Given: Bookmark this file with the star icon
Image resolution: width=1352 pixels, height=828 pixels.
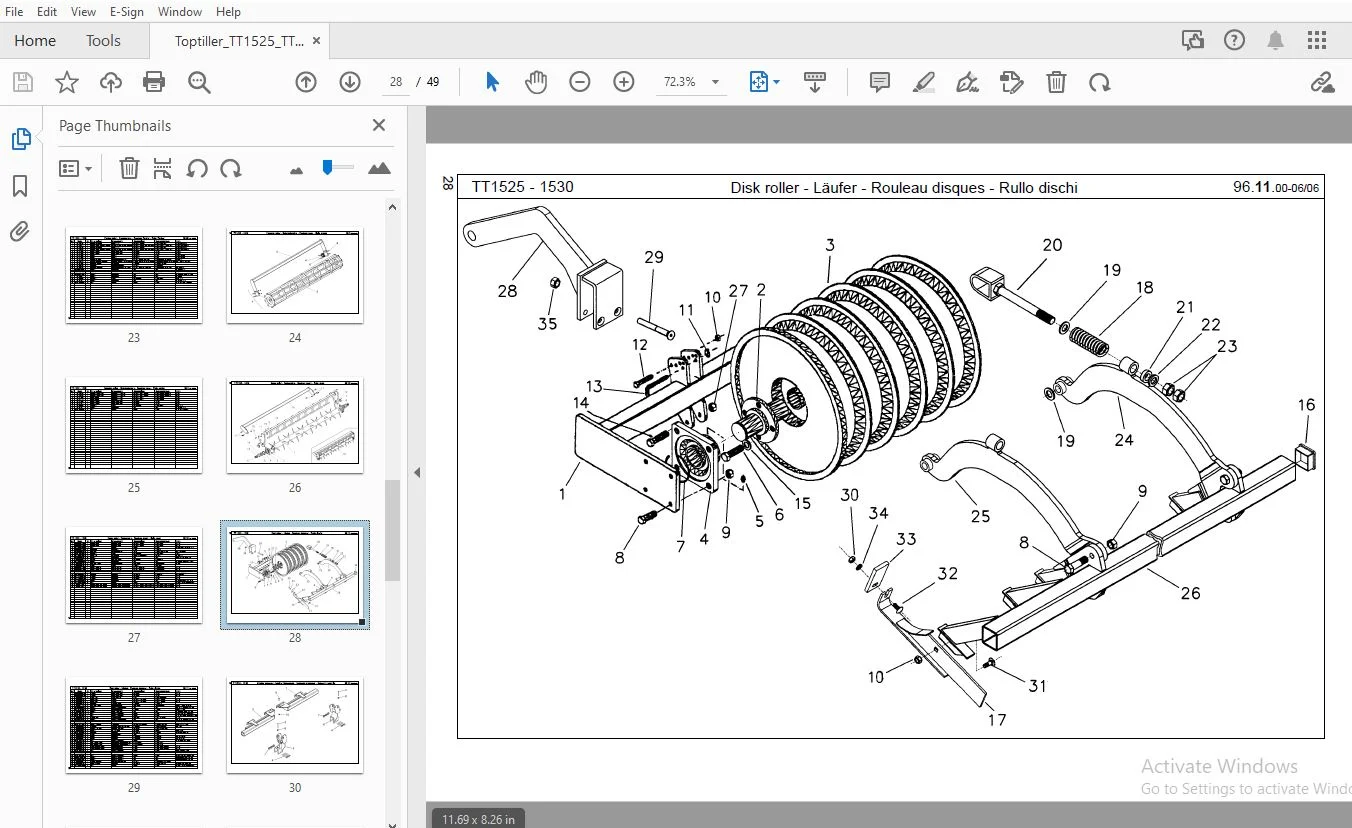Looking at the screenshot, I should point(66,82).
